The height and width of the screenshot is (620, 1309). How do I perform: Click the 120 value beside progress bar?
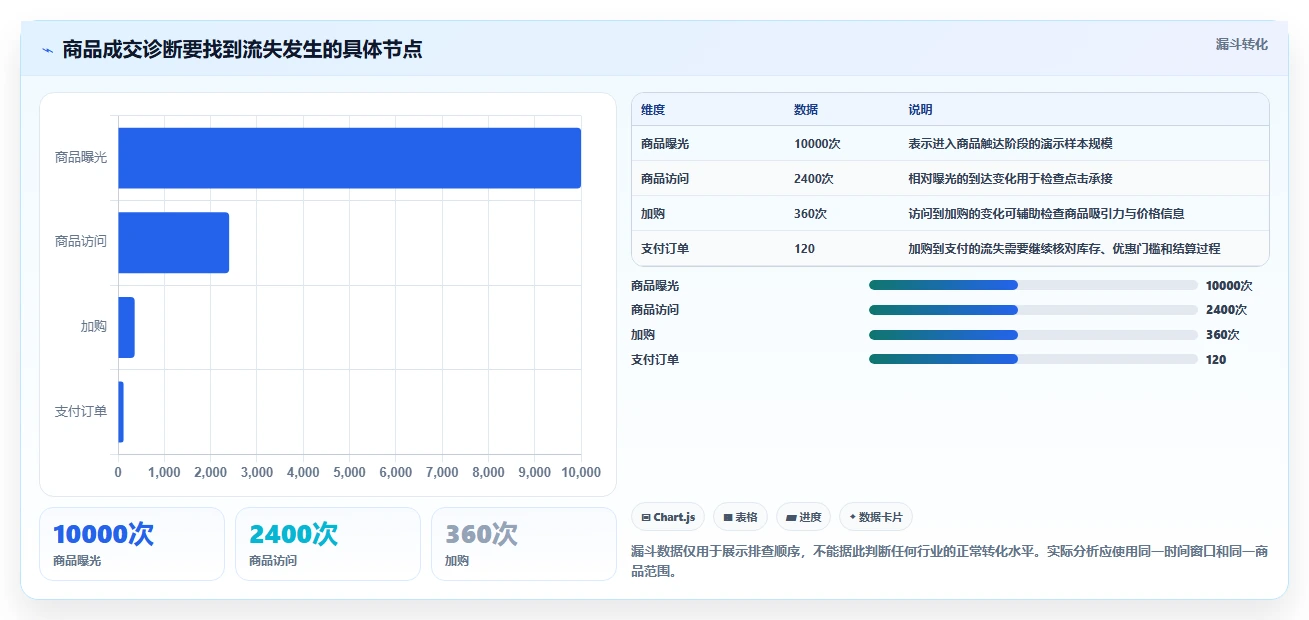click(1216, 359)
